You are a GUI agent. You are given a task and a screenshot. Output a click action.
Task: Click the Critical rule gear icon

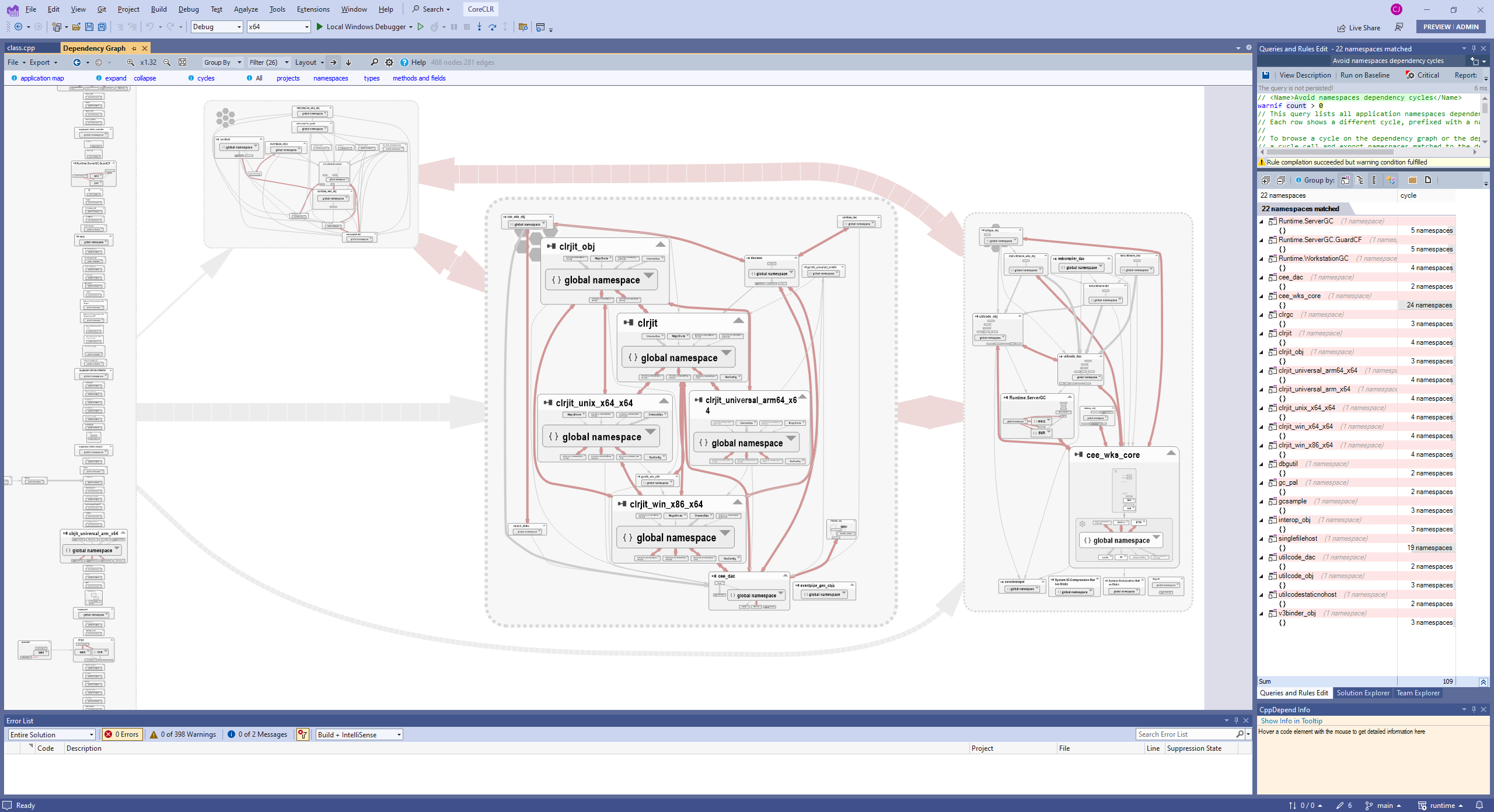pos(1410,75)
